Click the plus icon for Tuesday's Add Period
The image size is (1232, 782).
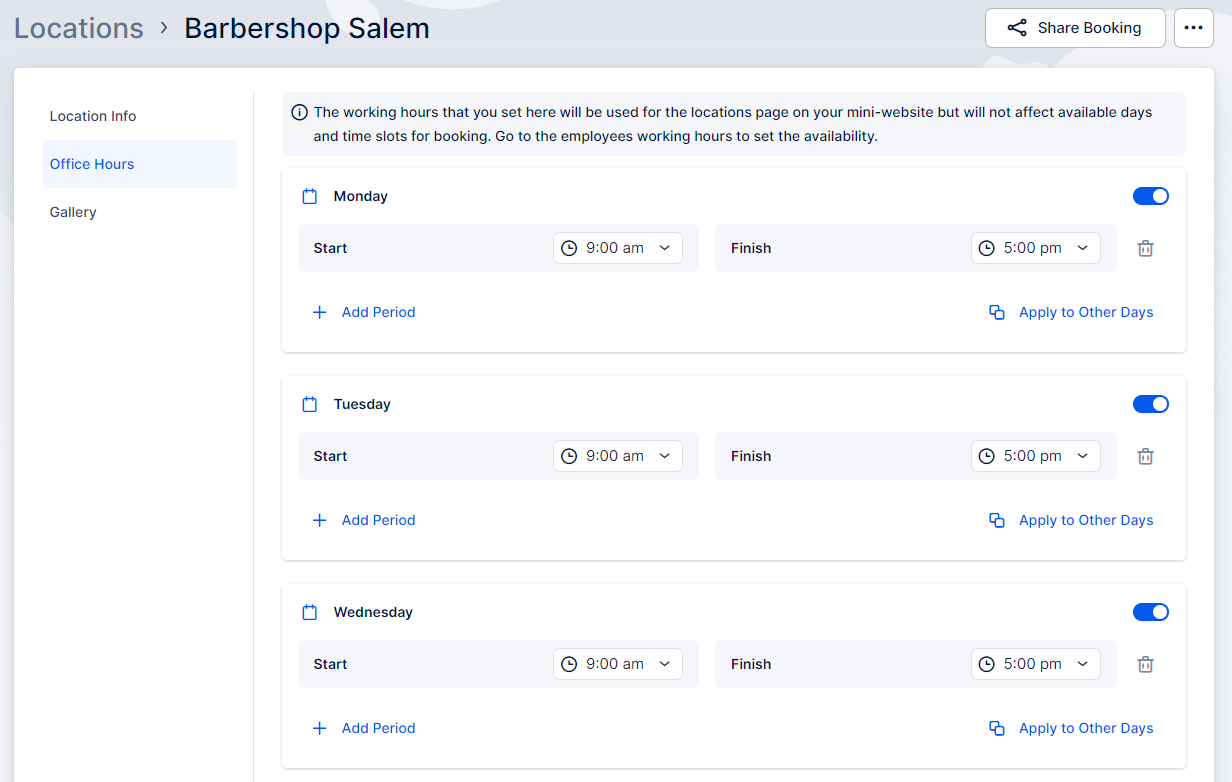click(x=320, y=520)
